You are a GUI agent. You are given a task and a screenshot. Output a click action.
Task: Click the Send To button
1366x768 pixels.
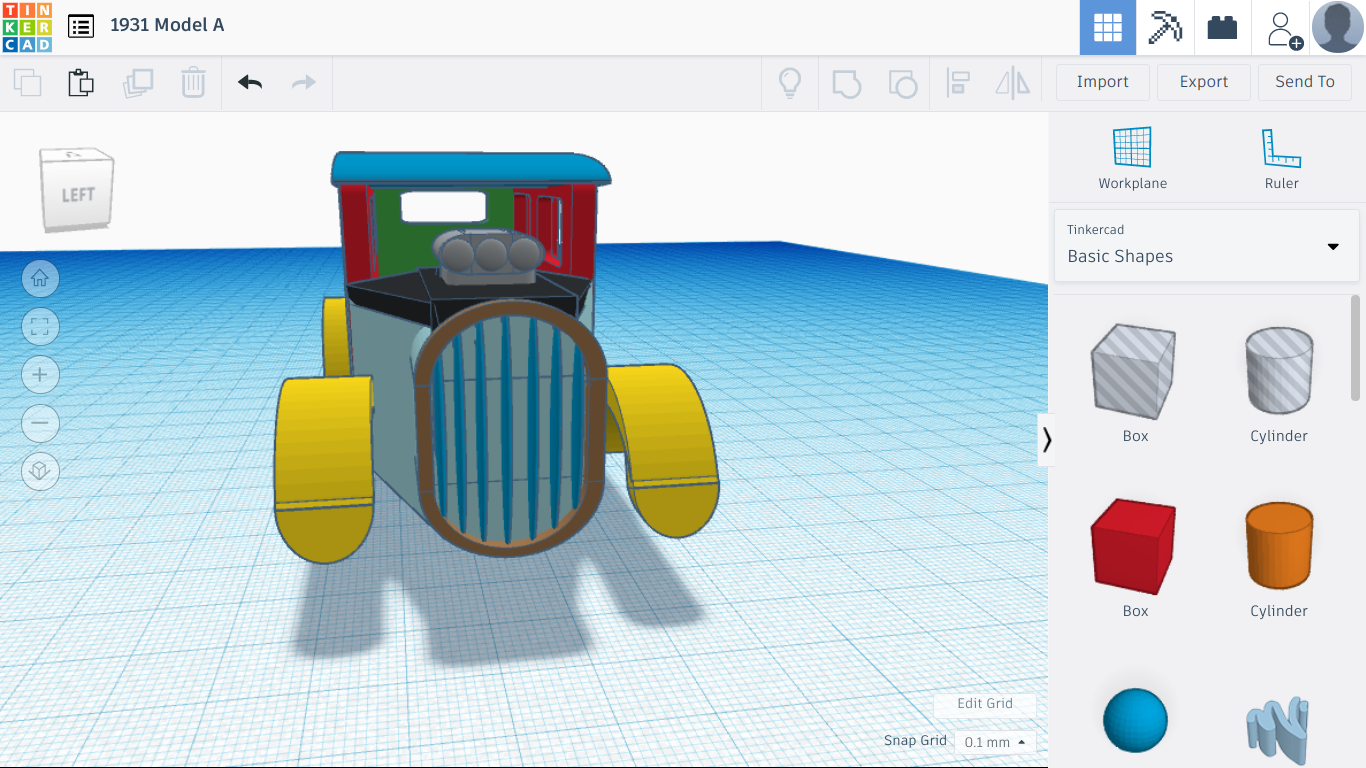pyautogui.click(x=1305, y=82)
